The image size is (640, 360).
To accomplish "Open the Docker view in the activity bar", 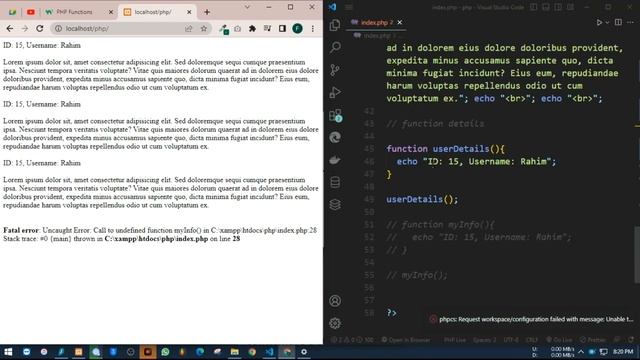I will (x=335, y=160).
